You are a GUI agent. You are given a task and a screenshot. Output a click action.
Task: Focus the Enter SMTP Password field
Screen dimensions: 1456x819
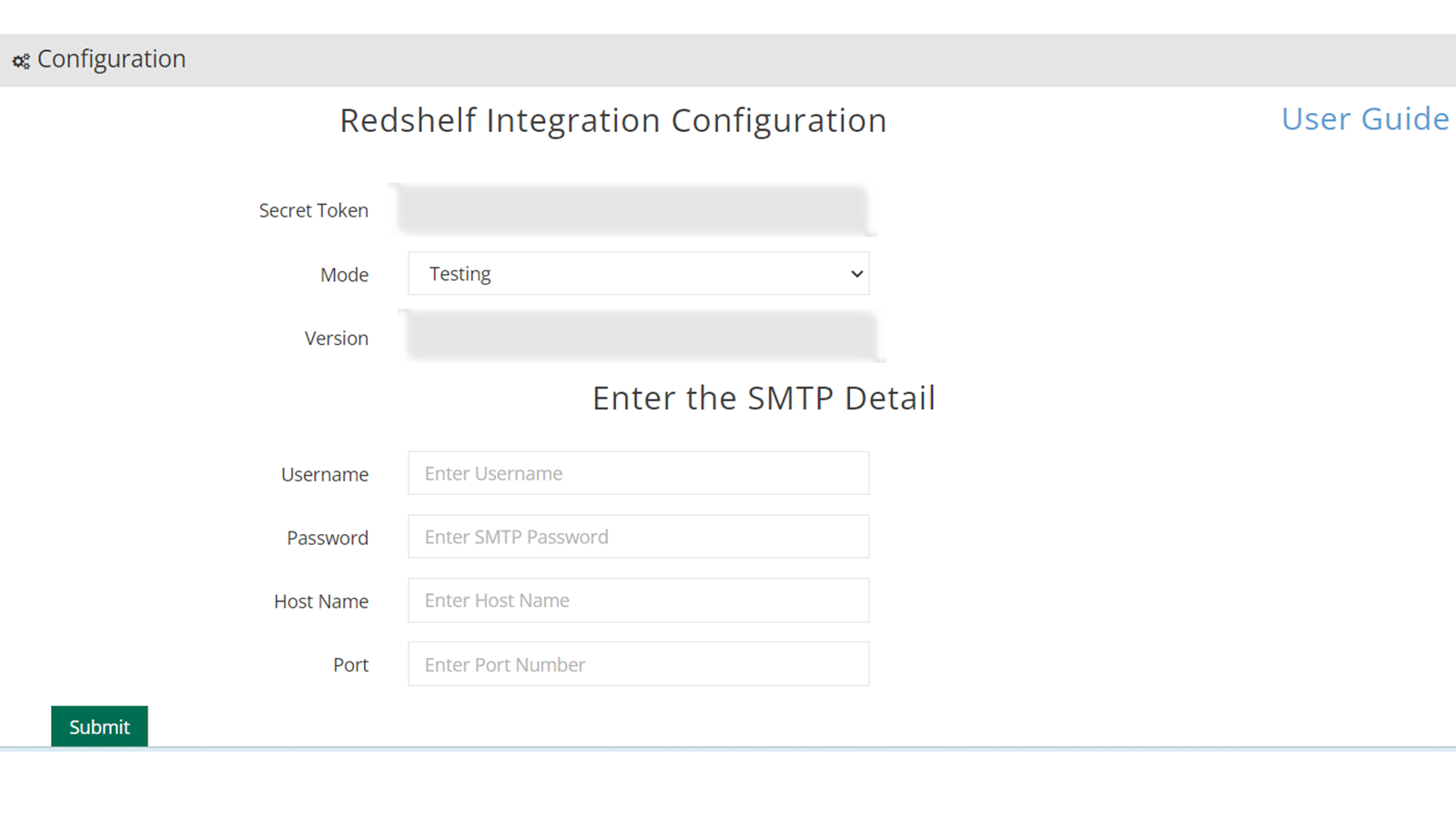pos(639,537)
